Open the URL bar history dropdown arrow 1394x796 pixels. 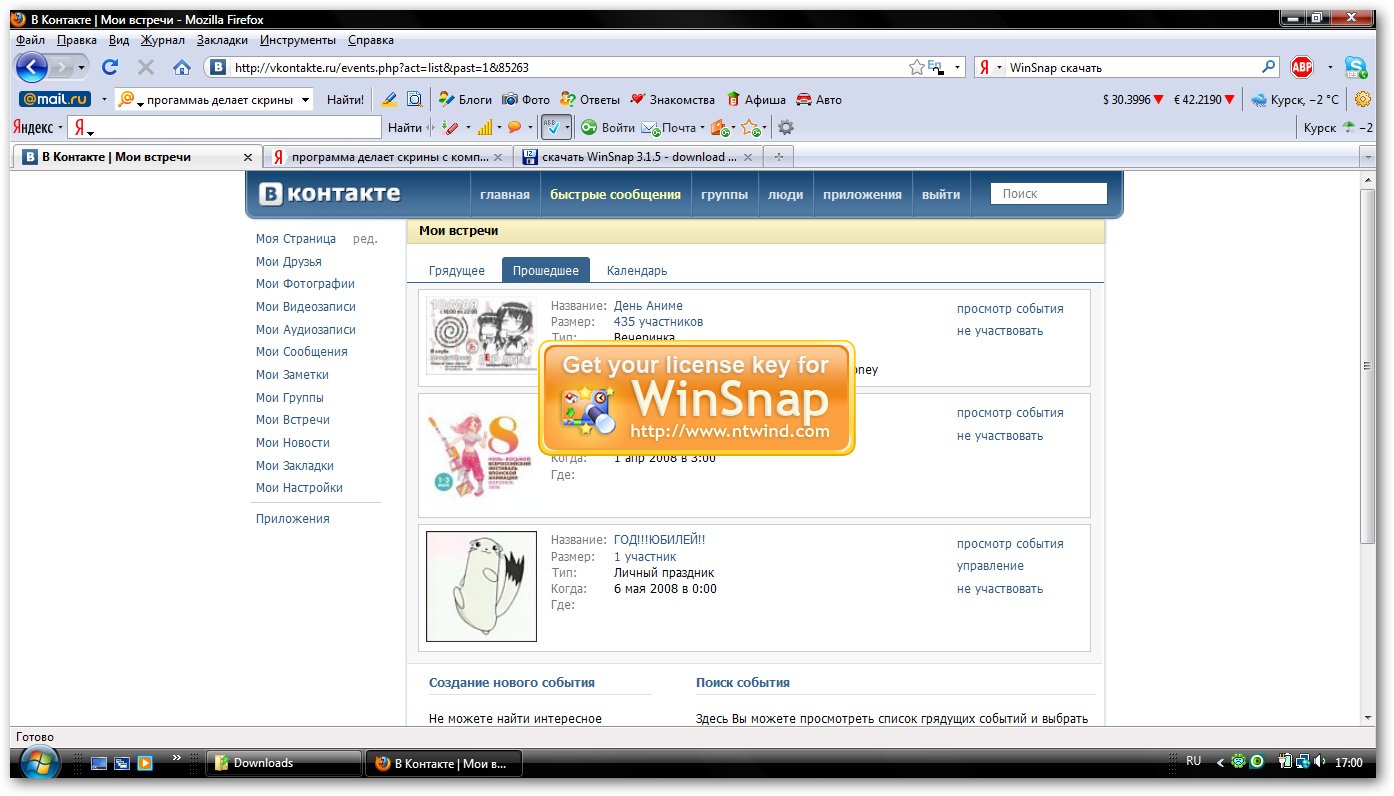point(957,68)
